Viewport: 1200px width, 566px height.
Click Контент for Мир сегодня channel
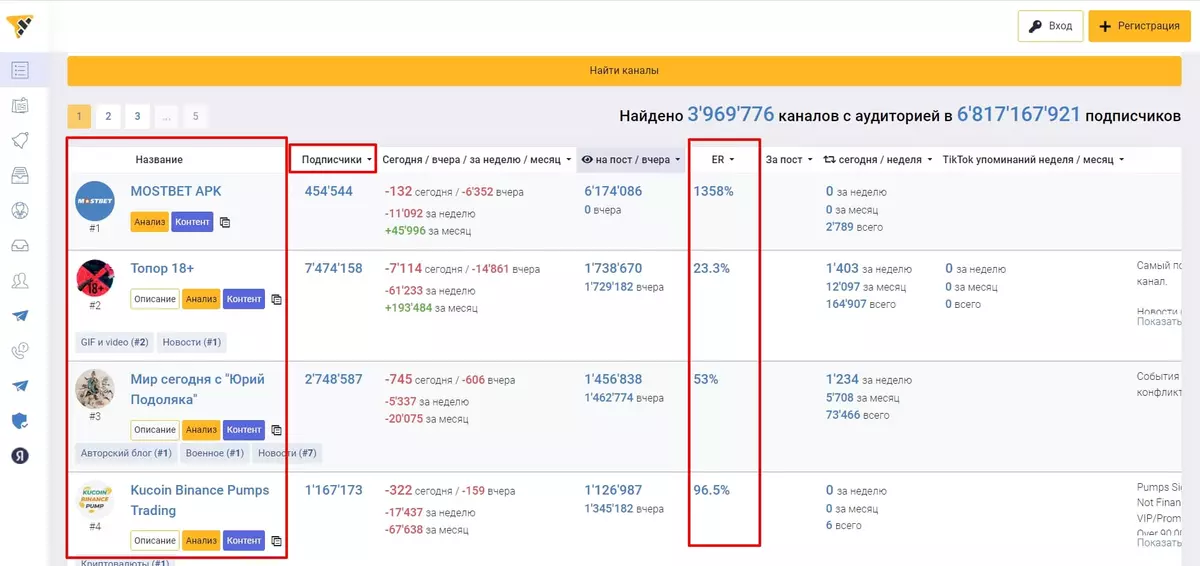coord(244,430)
